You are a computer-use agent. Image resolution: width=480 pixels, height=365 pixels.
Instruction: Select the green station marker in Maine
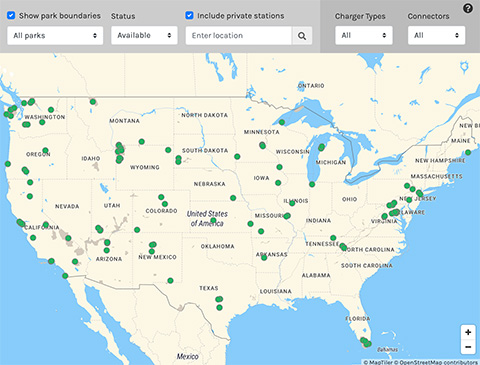(468, 152)
